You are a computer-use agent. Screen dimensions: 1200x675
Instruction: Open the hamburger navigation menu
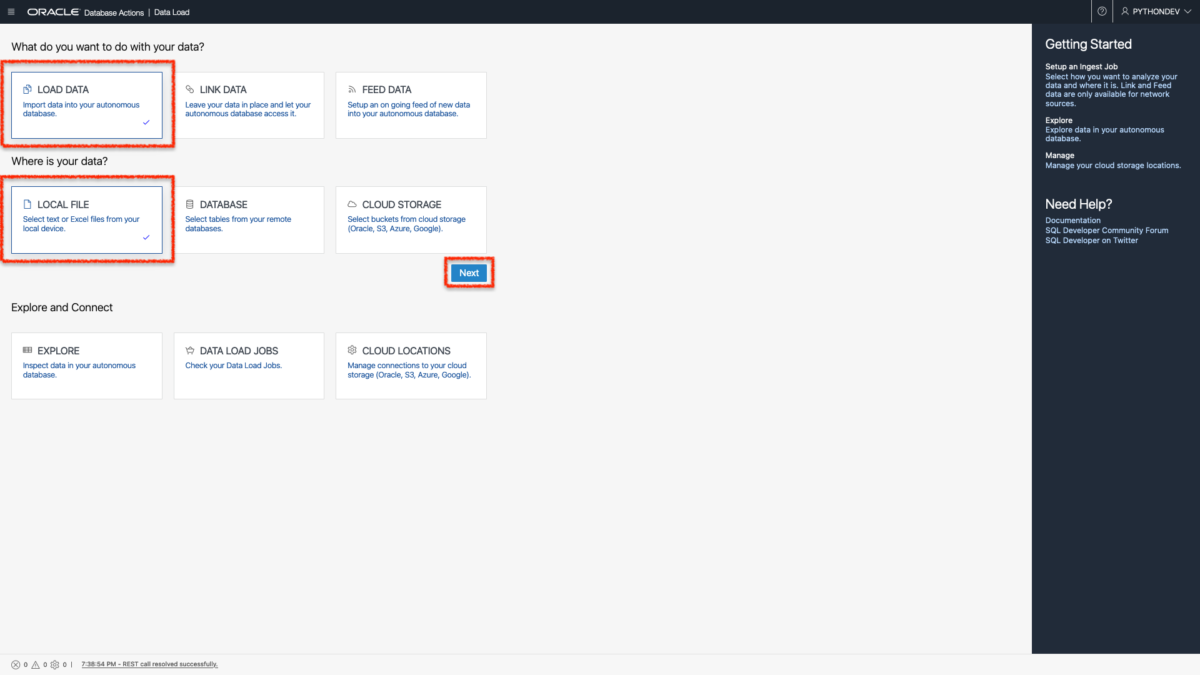12,11
